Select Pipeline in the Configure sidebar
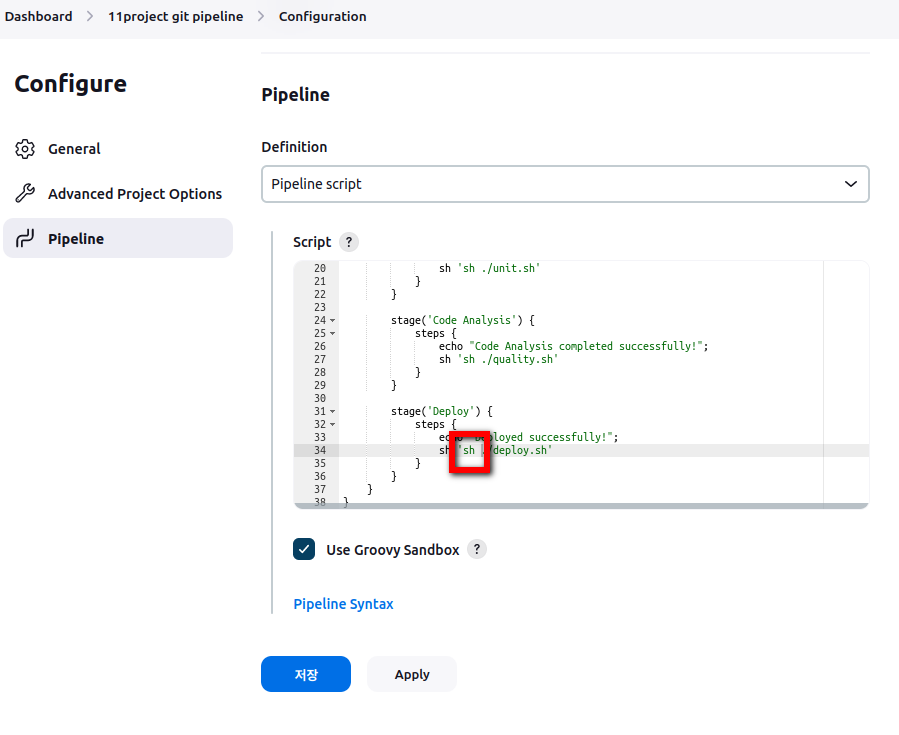The image size is (899, 735). [118, 239]
